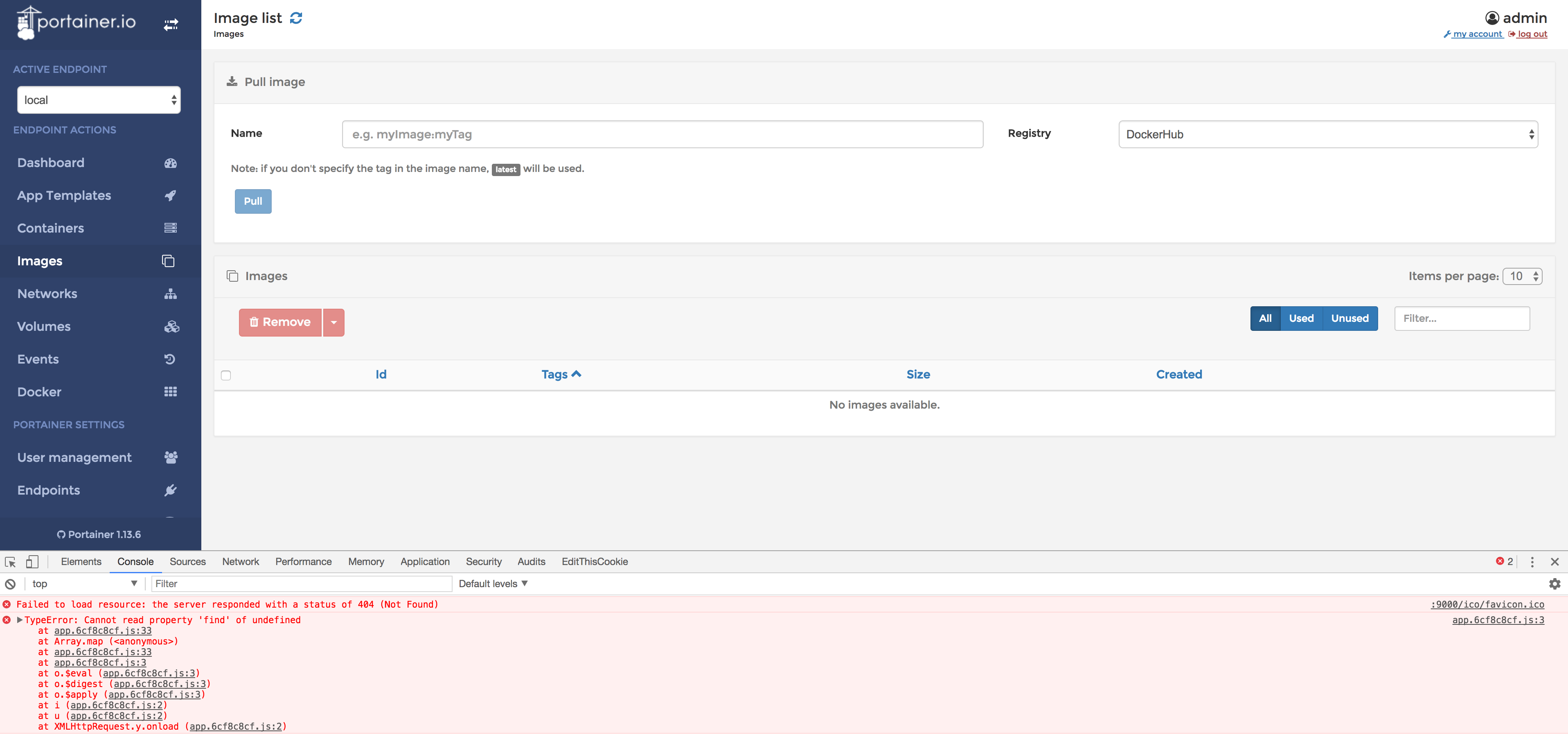This screenshot has height=737, width=1568.
Task: Open the Security tab
Action: click(484, 562)
